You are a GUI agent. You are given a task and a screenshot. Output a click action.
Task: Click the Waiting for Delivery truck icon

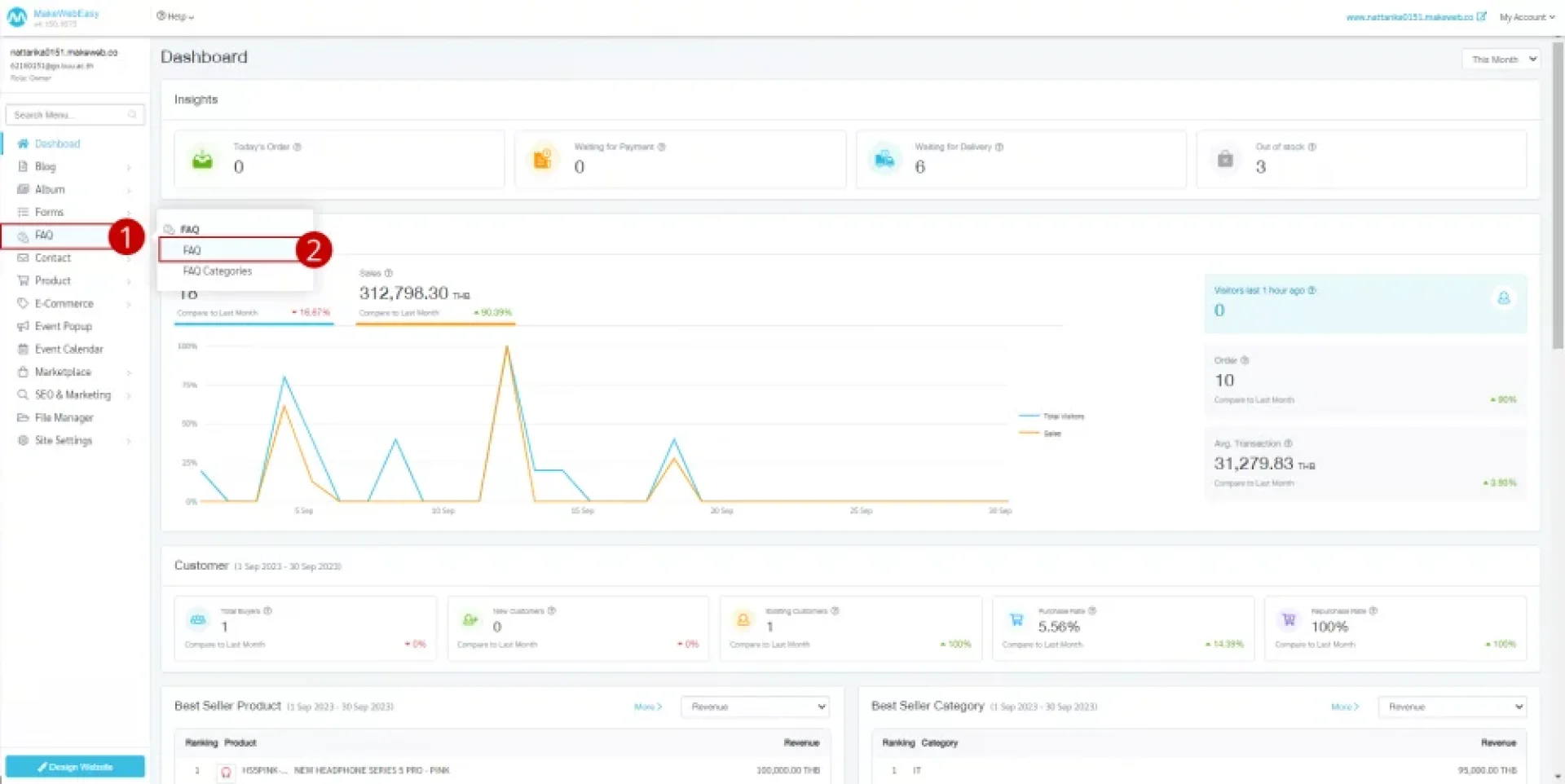[x=884, y=160]
